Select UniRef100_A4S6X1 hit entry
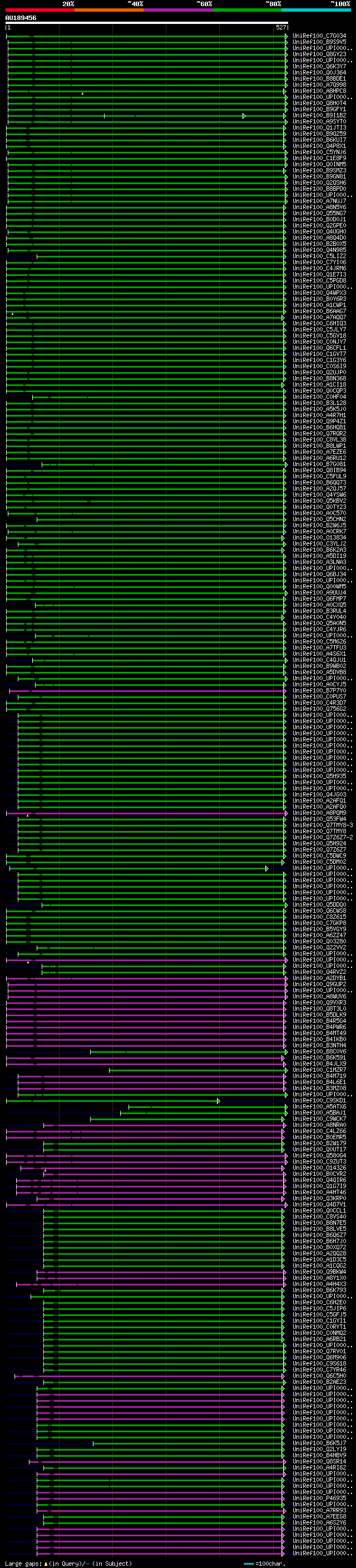 (x=319, y=654)
